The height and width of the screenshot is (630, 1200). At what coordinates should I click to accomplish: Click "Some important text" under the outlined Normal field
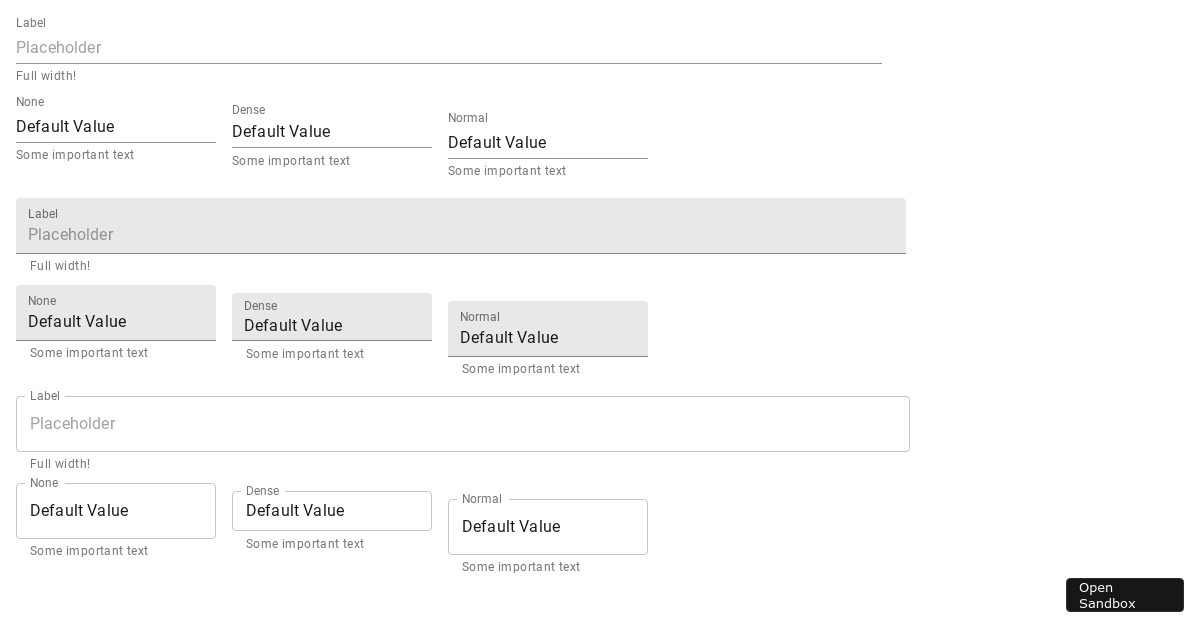[x=521, y=567]
